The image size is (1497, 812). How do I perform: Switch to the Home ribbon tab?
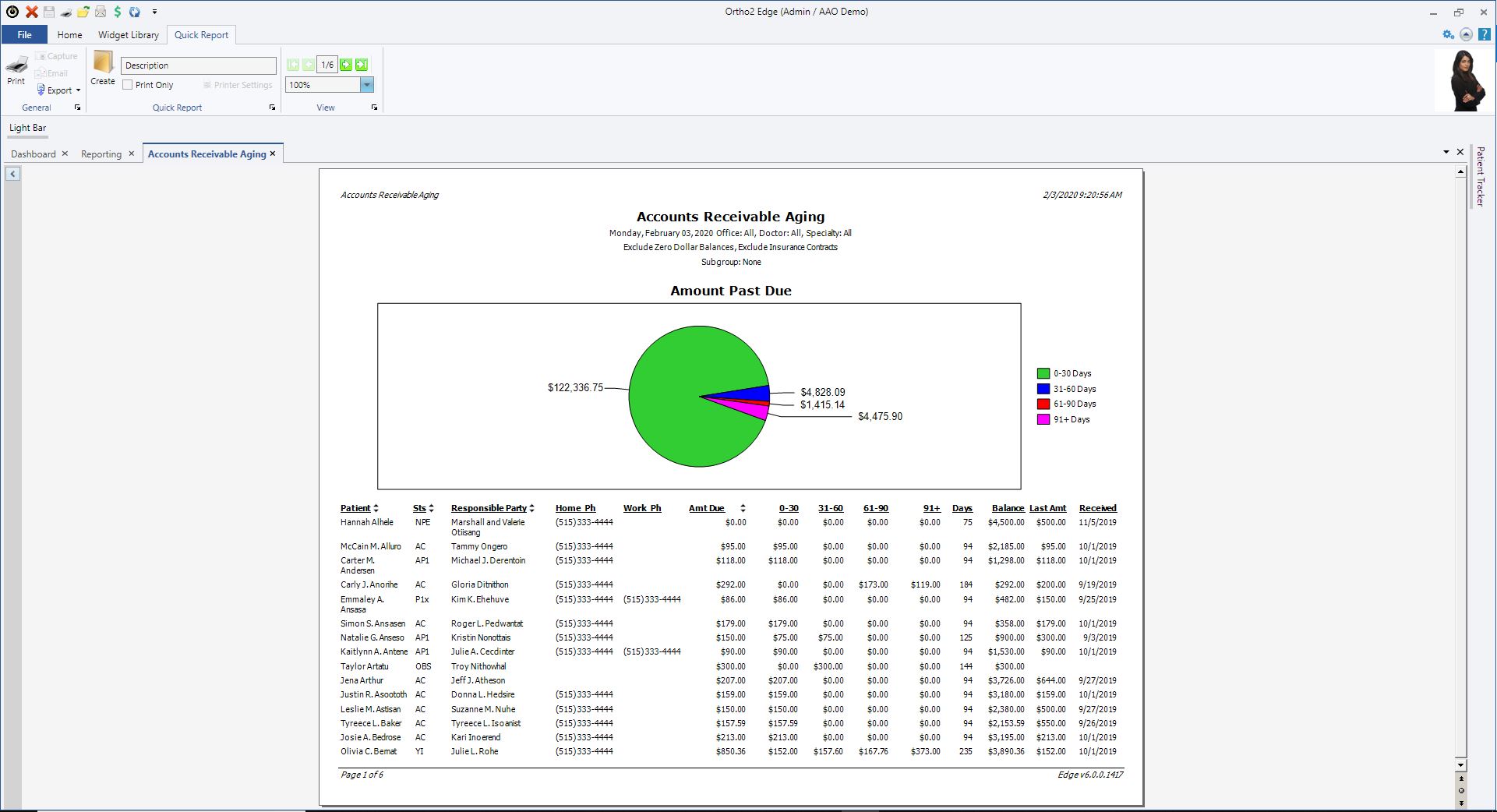[x=69, y=34]
